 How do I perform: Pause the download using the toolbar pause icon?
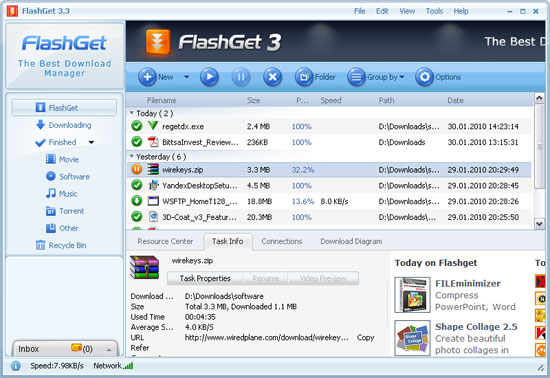pos(241,77)
